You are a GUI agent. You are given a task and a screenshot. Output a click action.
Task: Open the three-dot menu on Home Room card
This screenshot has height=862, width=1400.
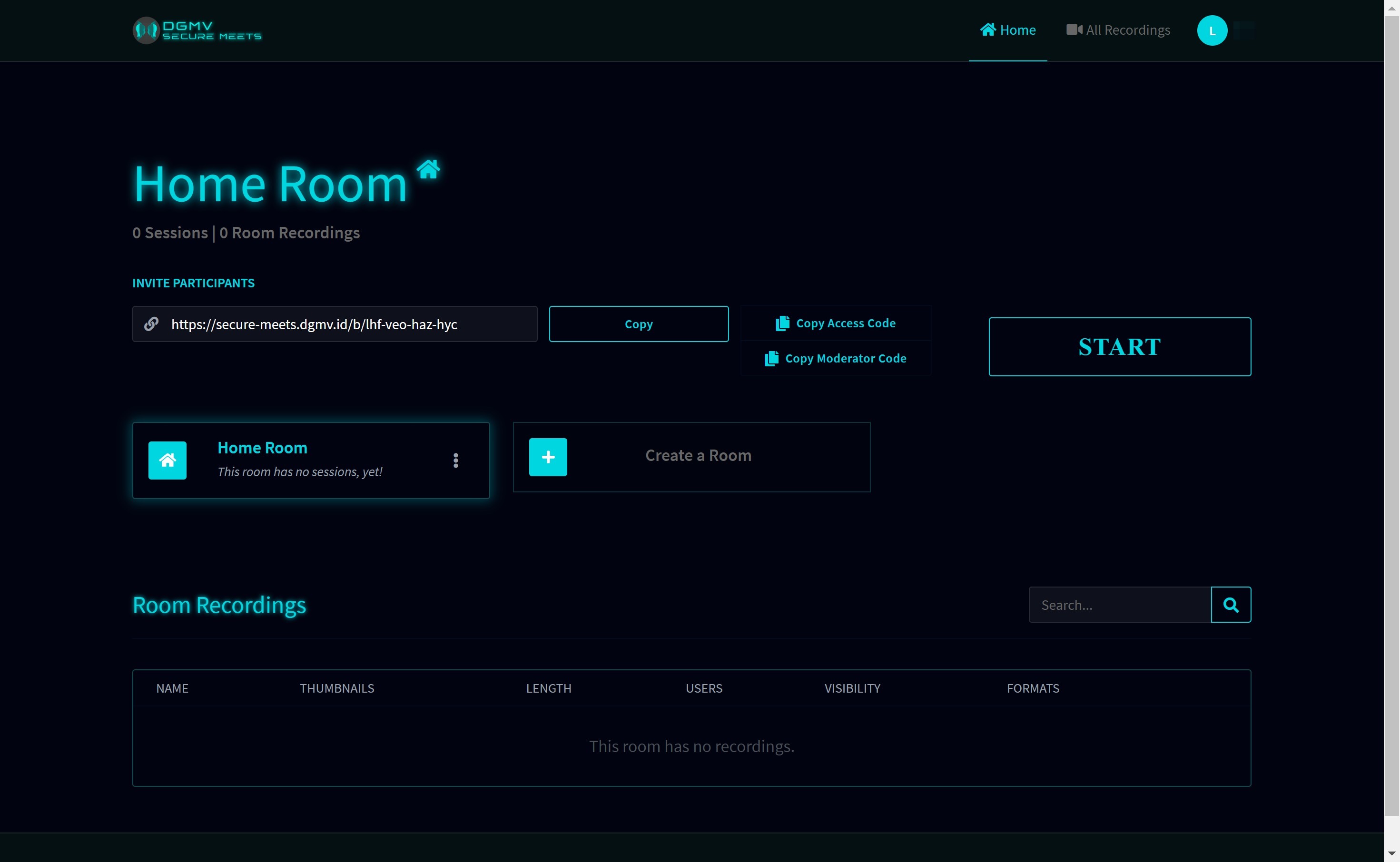click(x=455, y=460)
